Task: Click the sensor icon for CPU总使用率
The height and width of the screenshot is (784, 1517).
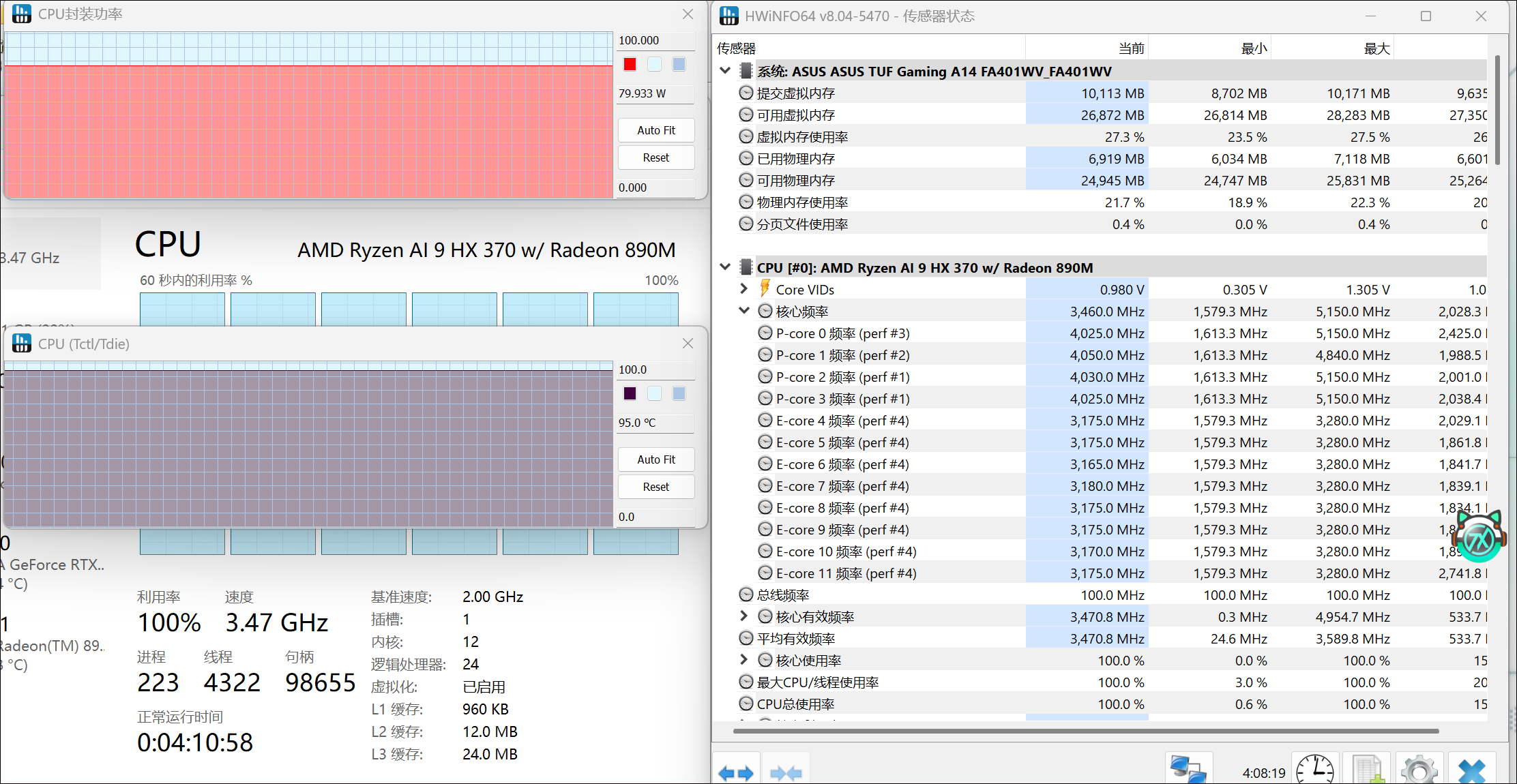Action: pos(746,704)
